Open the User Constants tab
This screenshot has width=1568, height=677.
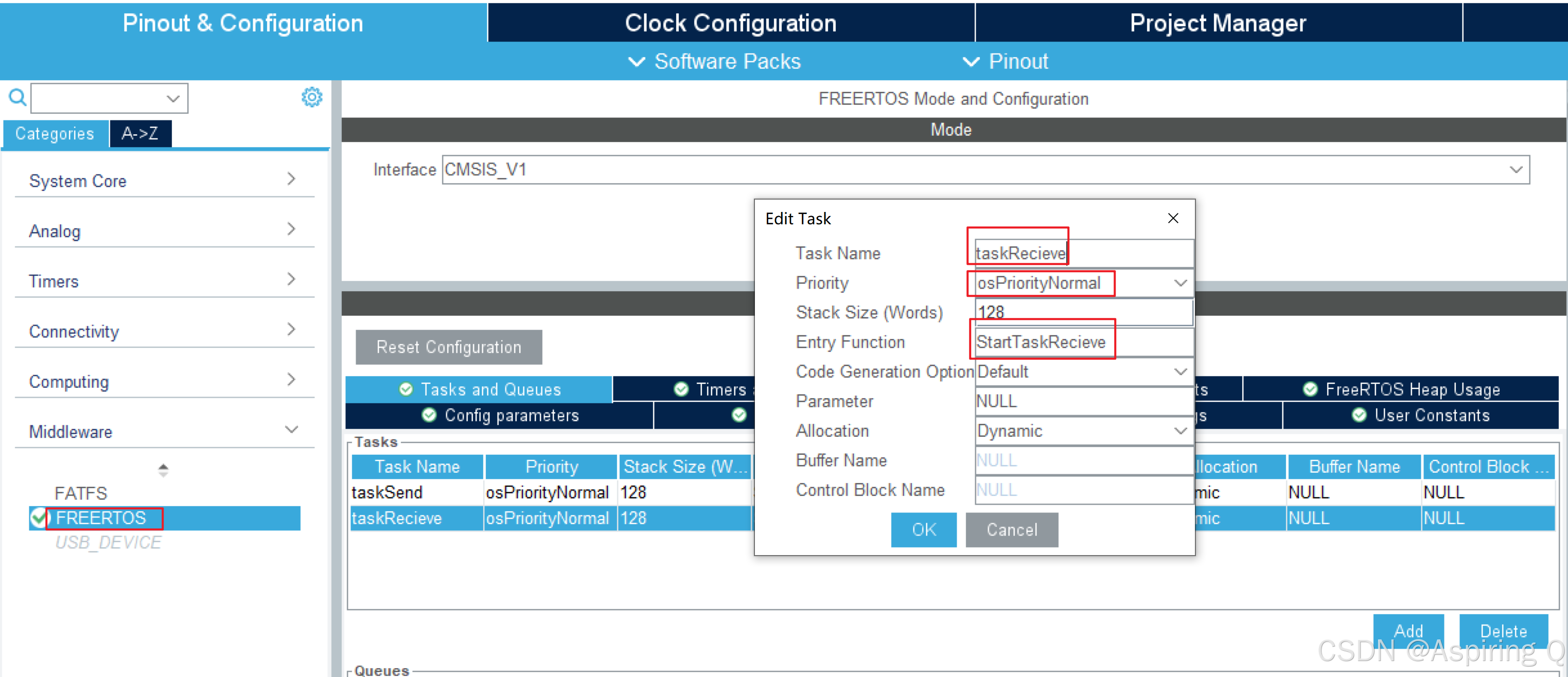coord(1420,416)
